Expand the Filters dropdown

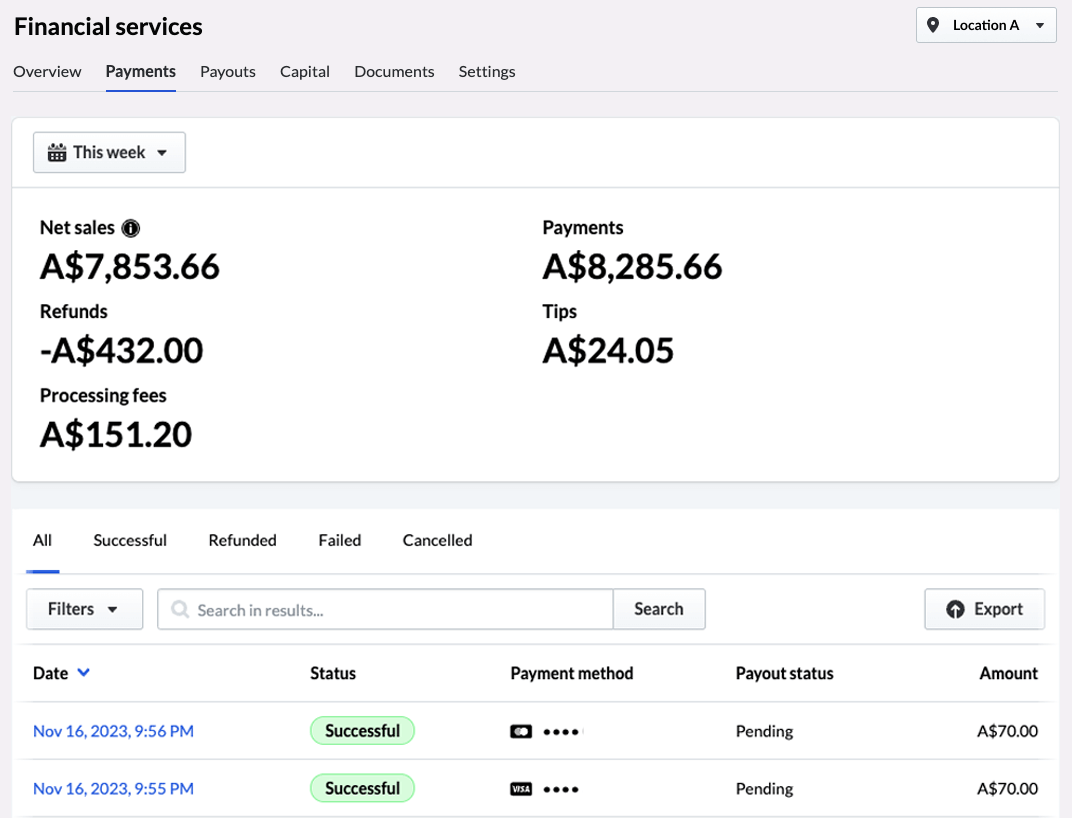point(84,608)
